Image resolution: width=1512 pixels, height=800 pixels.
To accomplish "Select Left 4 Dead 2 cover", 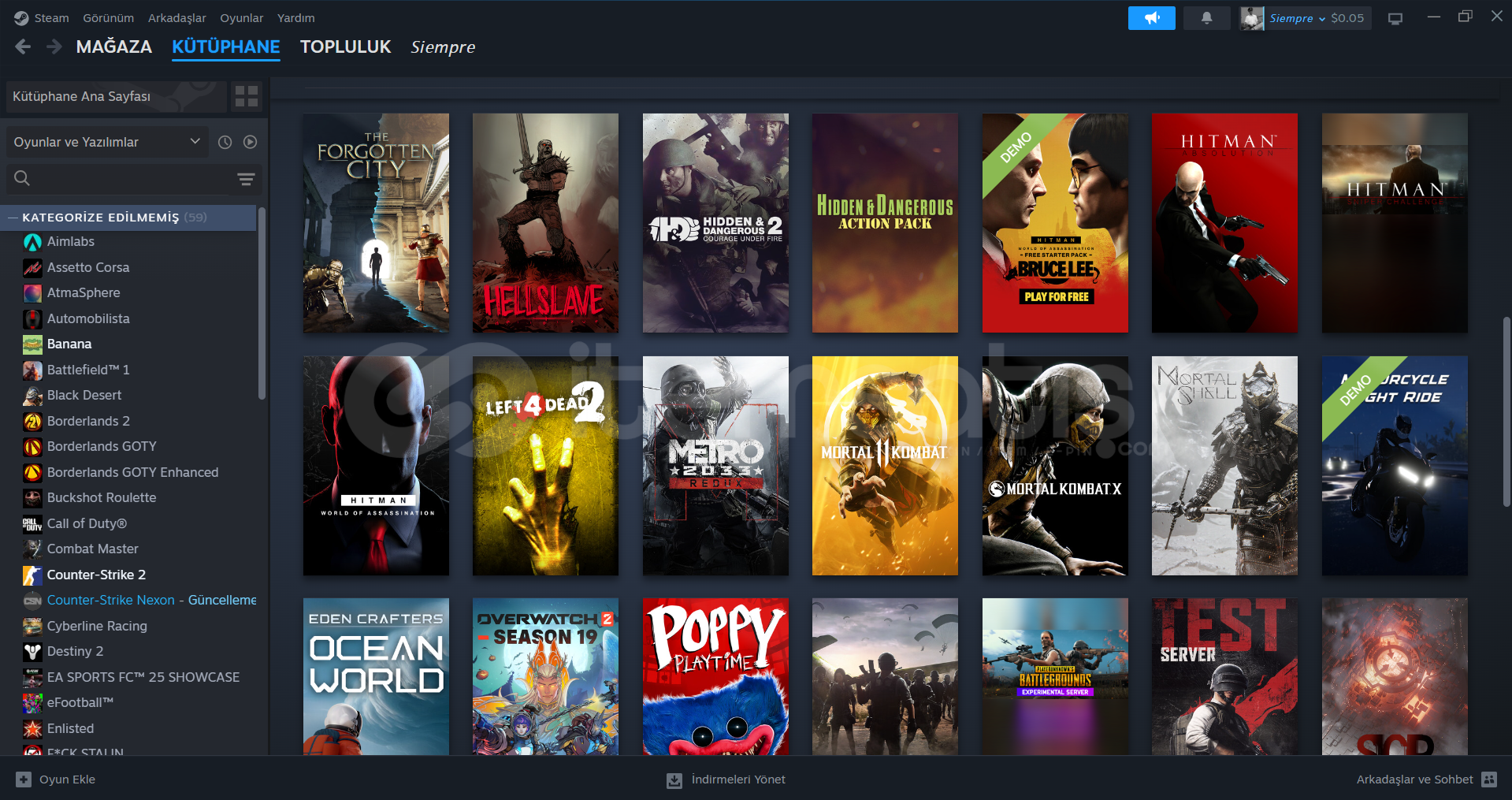I will 545,465.
